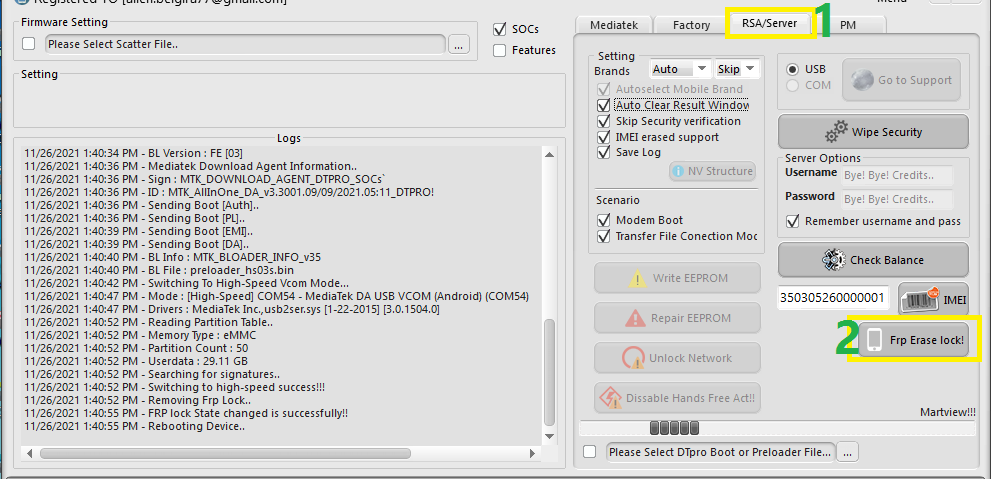Select the COM radio button
991x479 pixels.
792,85
